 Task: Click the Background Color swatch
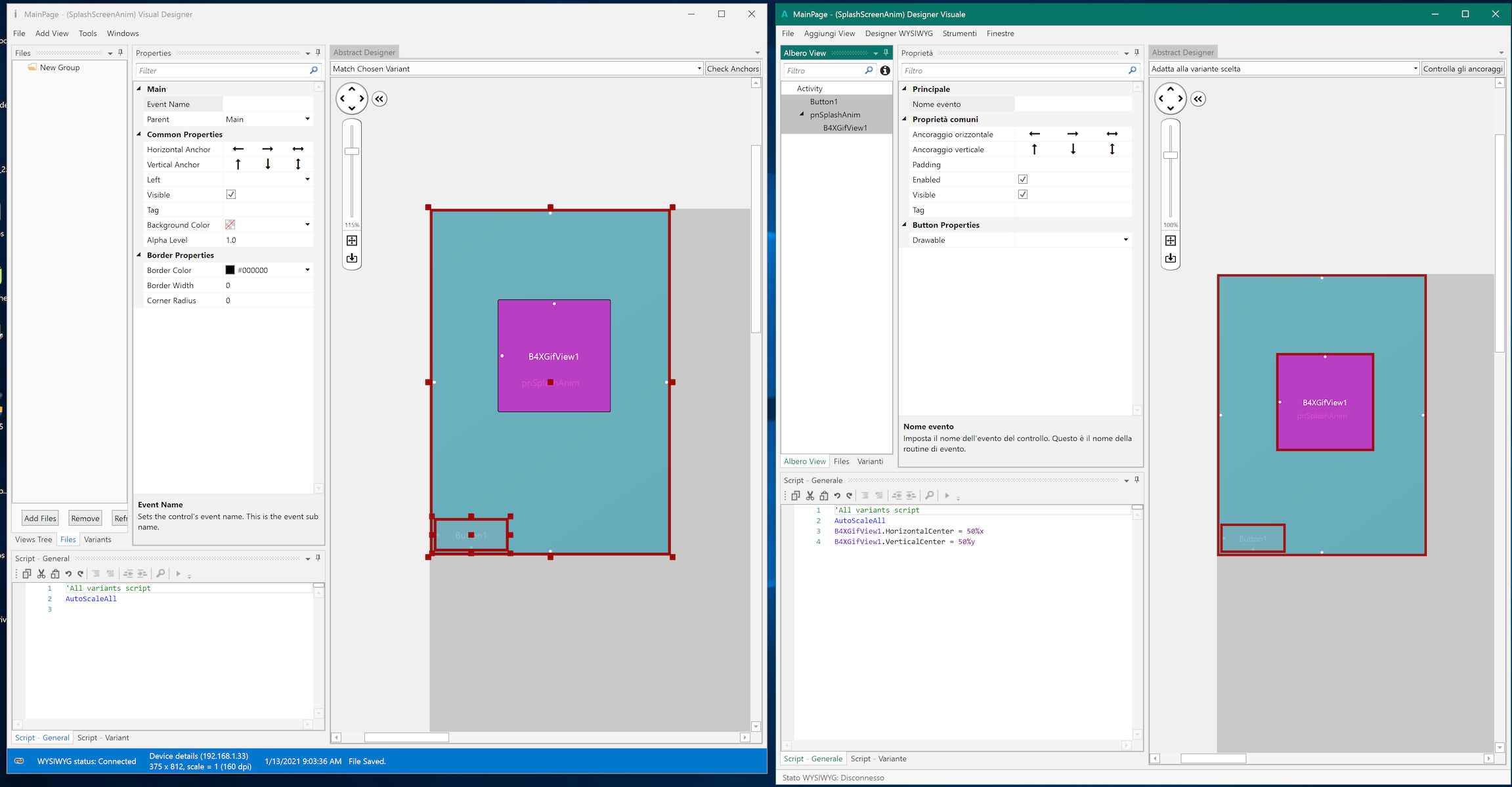coord(230,225)
